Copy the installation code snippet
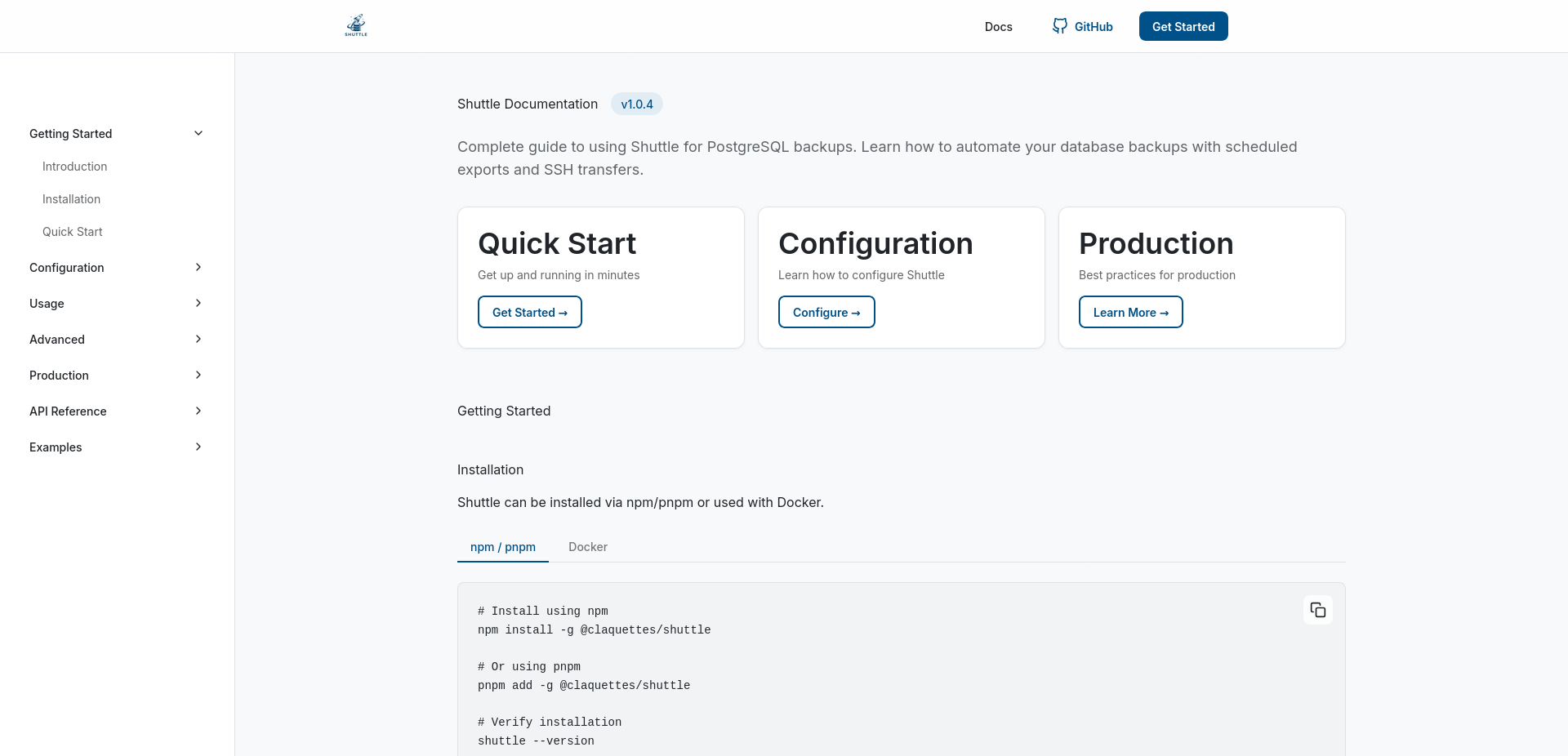 click(x=1317, y=610)
